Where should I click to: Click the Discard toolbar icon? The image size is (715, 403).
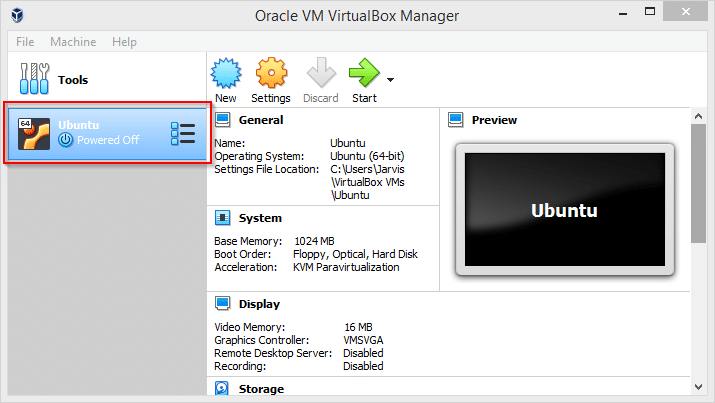(318, 74)
